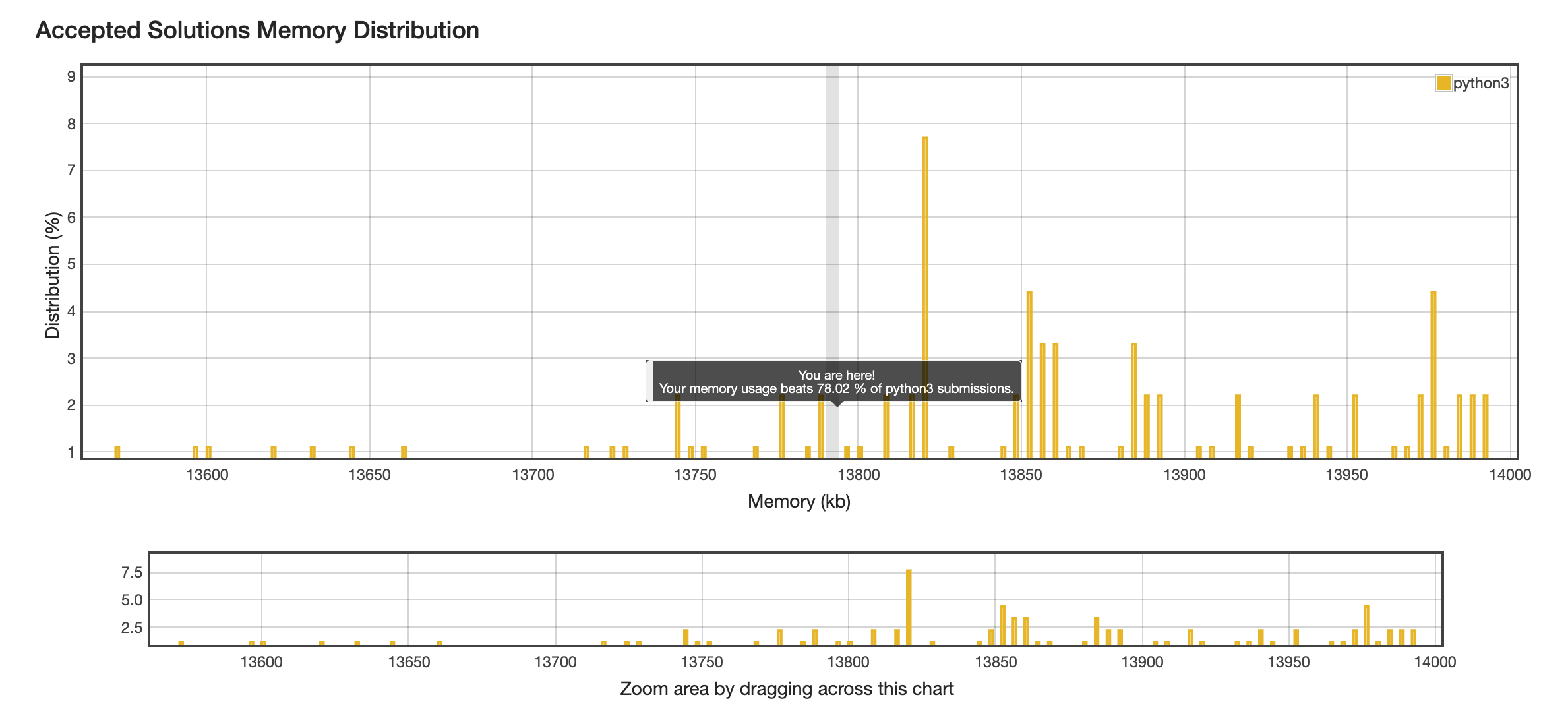Click the tallest bar in the overview chart
1568x716 pixels.
pos(909,607)
